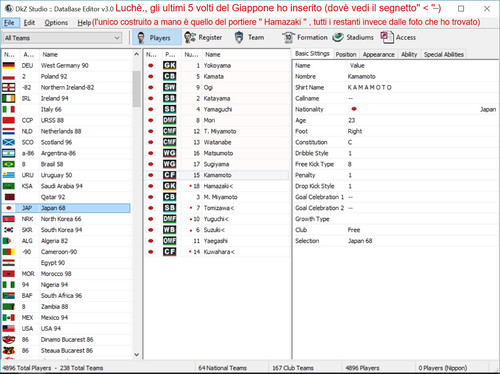Open the File menu
Screen dimensions: 500x374
pyautogui.click(x=9, y=23)
